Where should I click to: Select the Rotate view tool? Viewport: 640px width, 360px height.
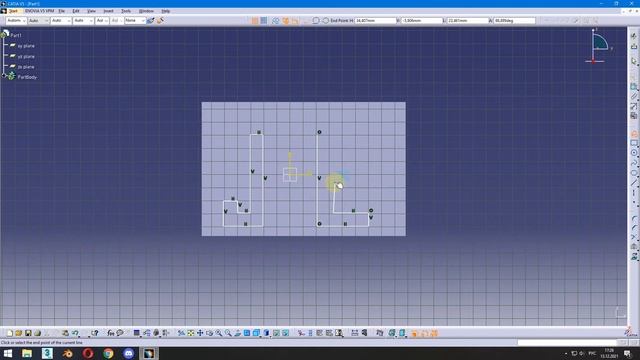coord(209,333)
